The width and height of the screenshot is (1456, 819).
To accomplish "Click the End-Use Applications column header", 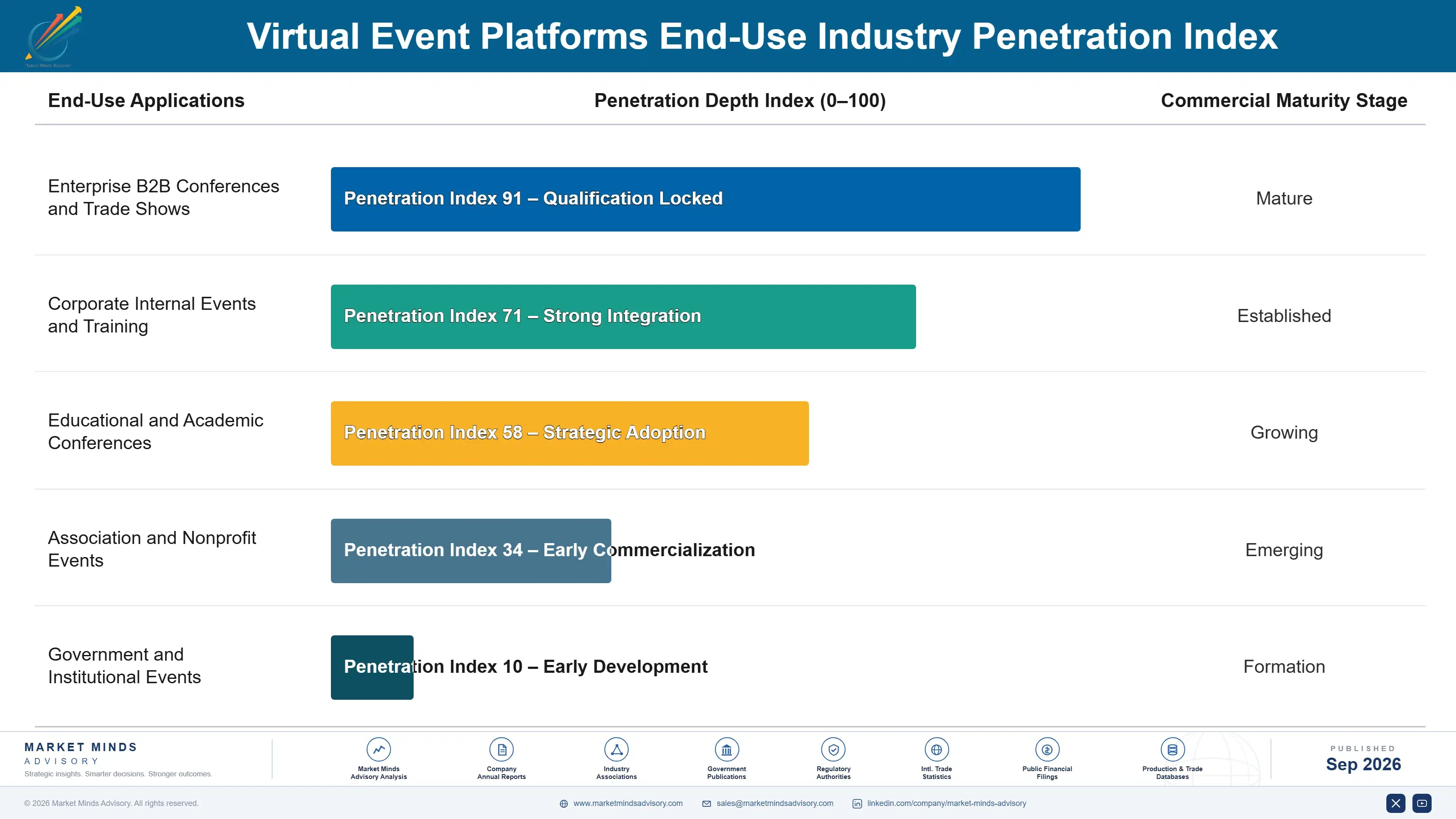I will 146,101.
